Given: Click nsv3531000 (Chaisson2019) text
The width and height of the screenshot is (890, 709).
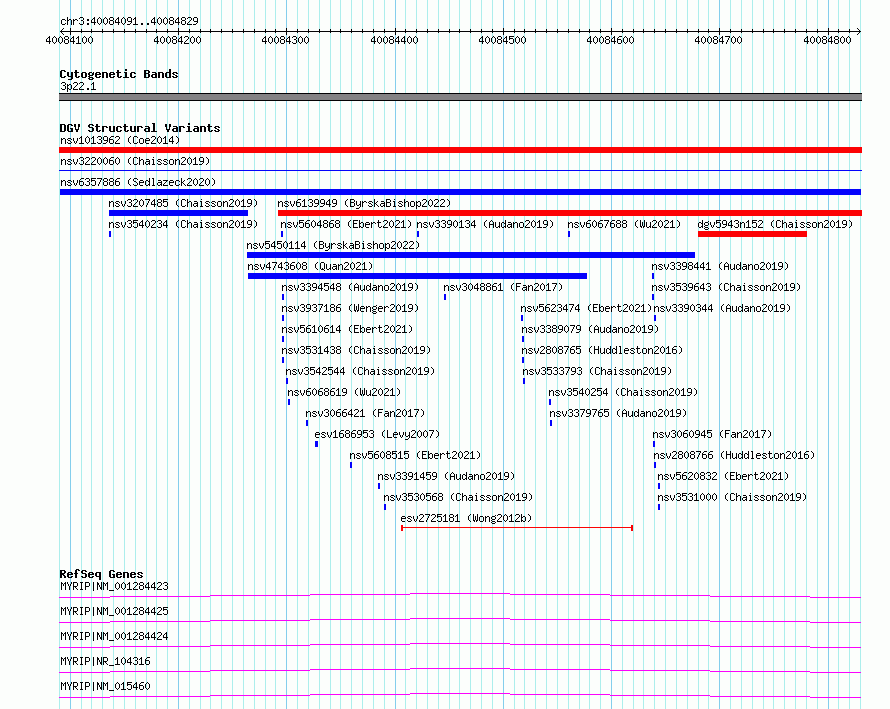Looking at the screenshot, I should point(732,497).
